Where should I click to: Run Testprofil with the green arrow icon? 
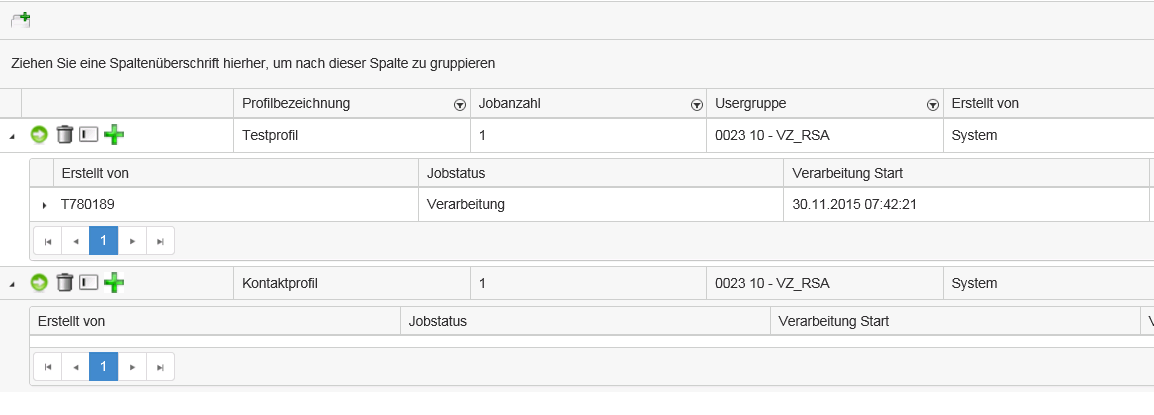[x=40, y=135]
